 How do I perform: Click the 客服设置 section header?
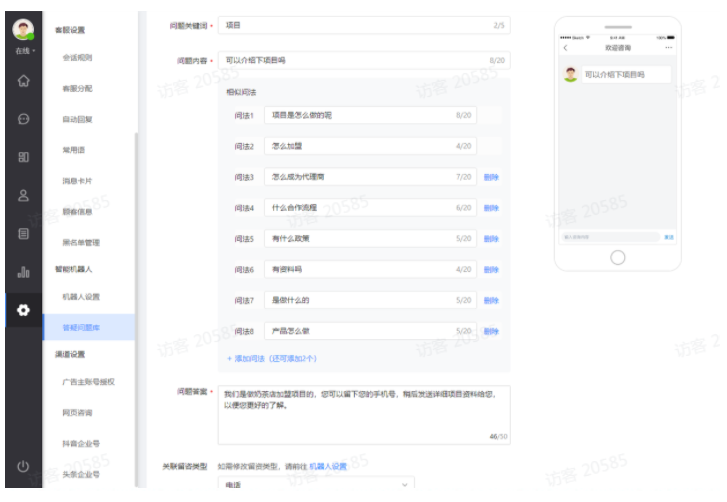click(70, 30)
